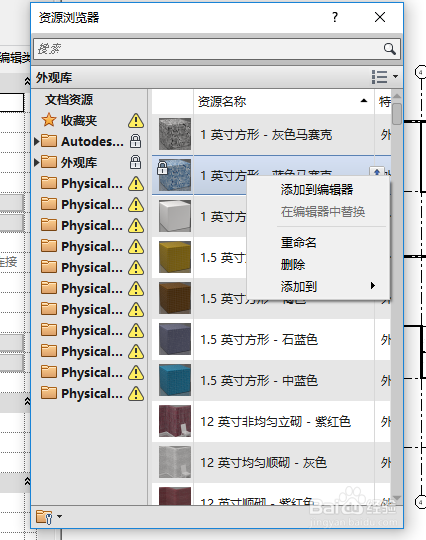Close the 资源浏览器 dialog
The image size is (426, 540).
pos(380,17)
